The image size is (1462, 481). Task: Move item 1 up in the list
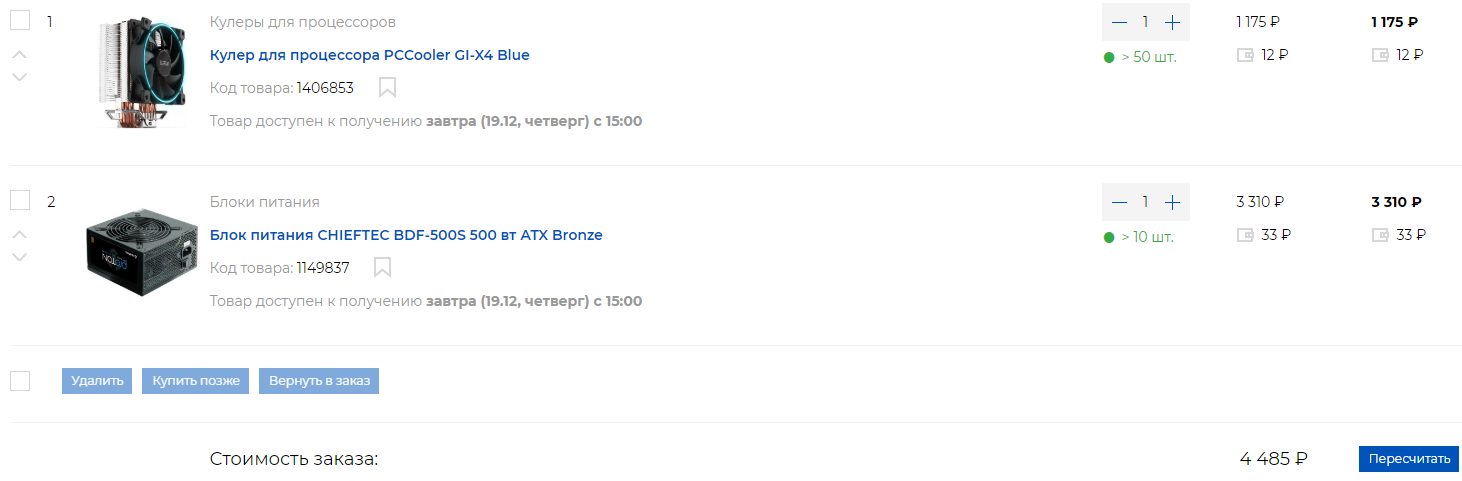pyautogui.click(x=19, y=54)
